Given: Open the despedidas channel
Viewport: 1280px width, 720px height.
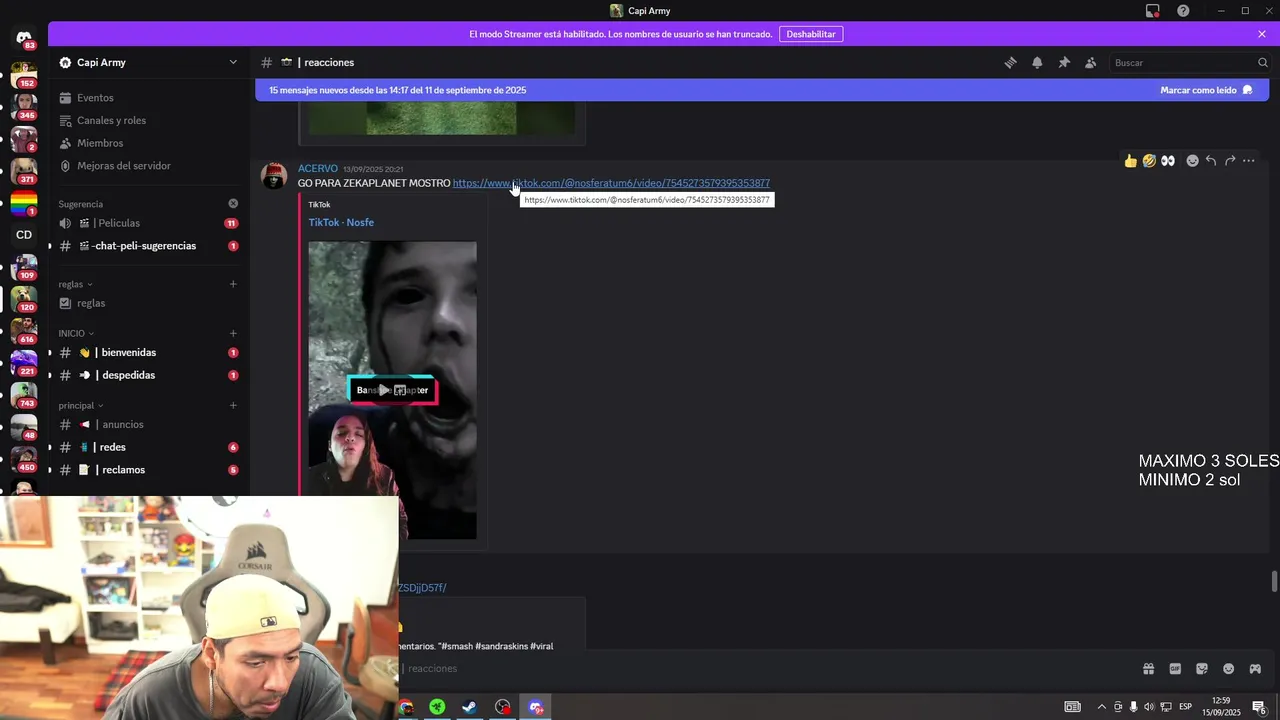Looking at the screenshot, I should (x=148, y=375).
